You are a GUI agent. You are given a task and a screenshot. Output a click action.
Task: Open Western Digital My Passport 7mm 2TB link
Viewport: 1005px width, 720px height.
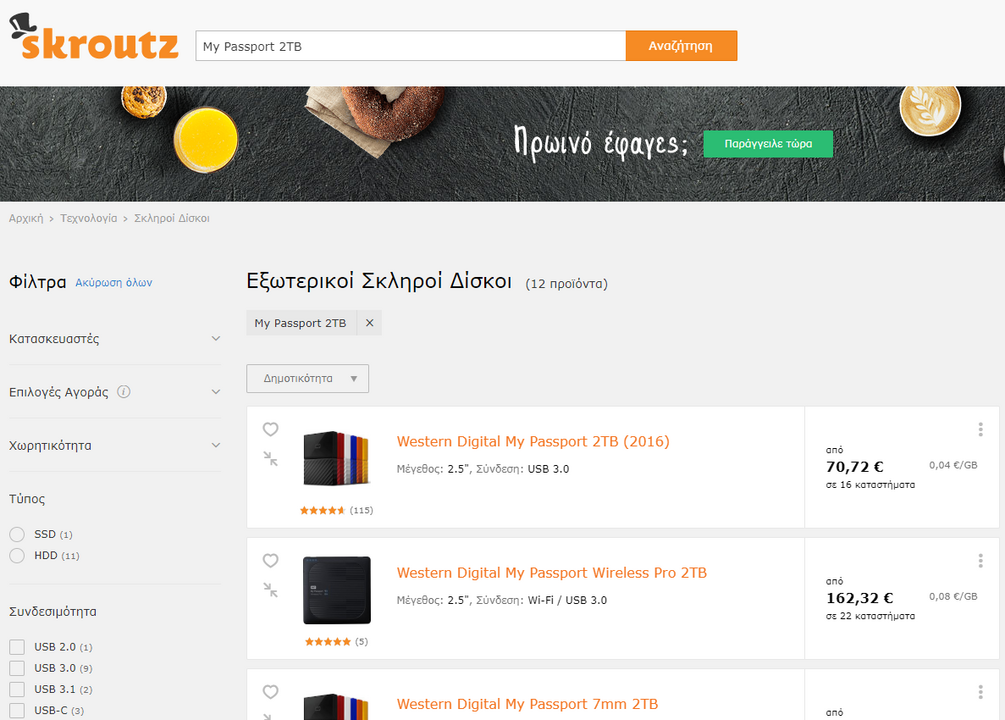(527, 704)
